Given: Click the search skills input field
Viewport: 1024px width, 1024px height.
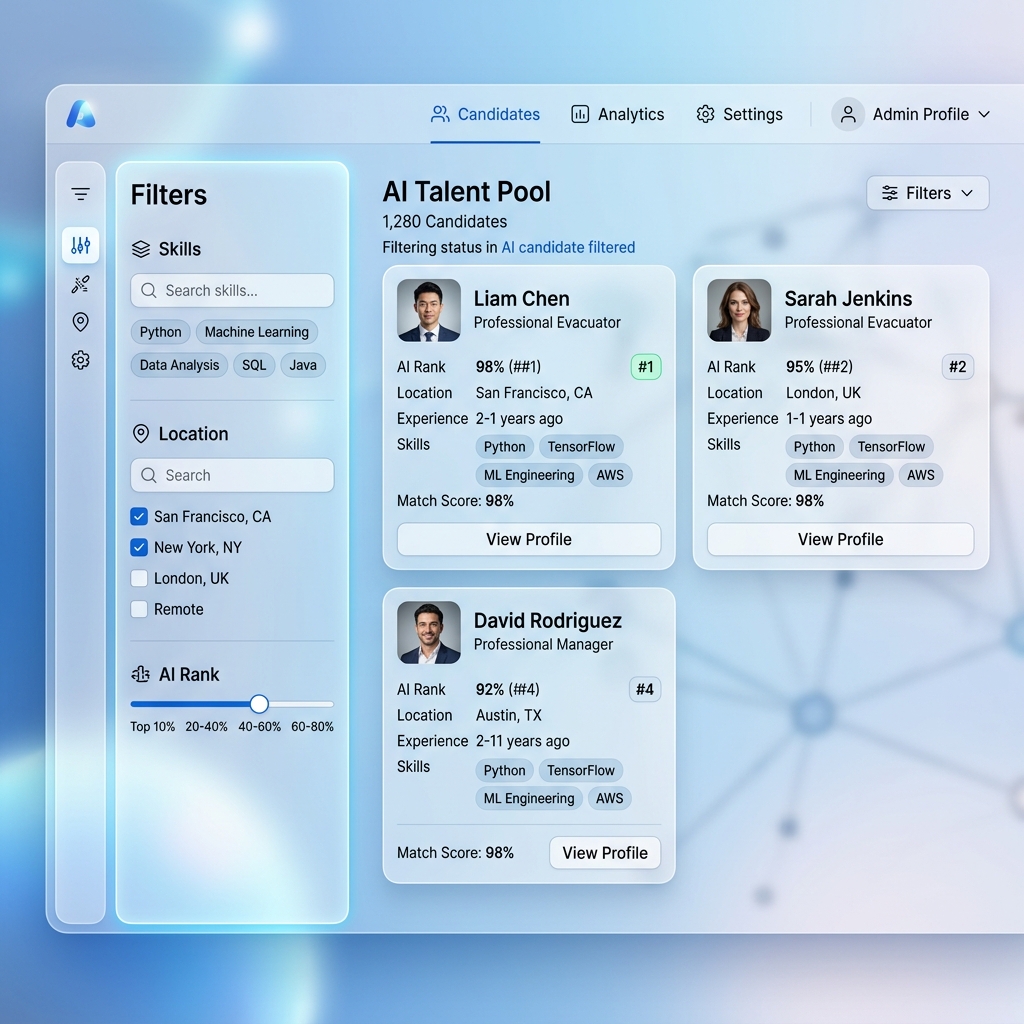Looking at the screenshot, I should click(x=231, y=290).
